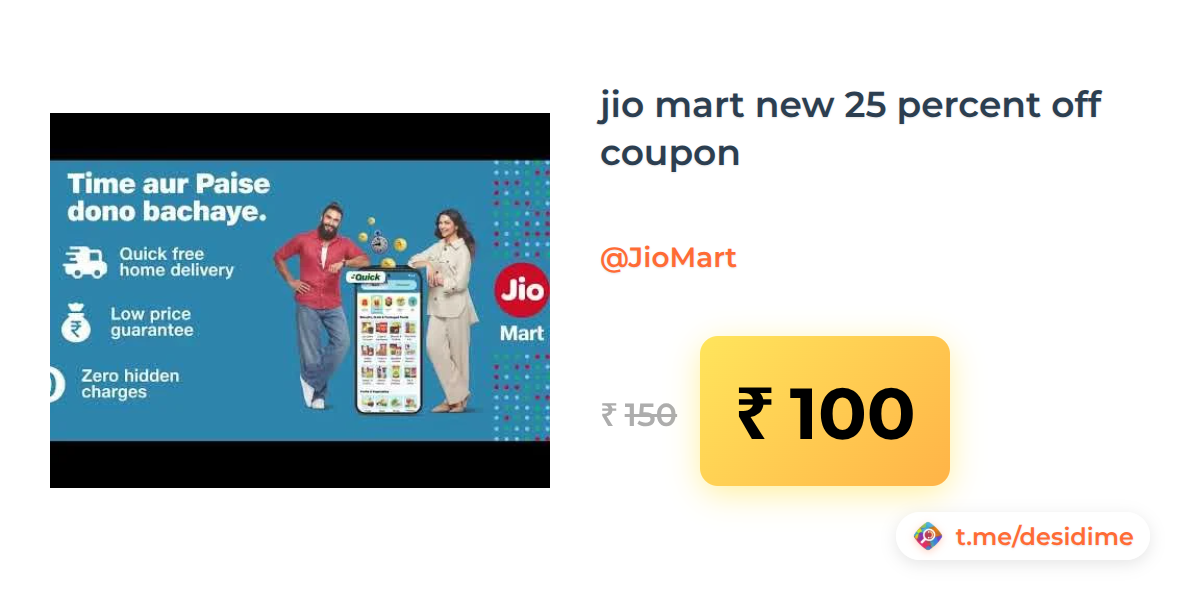The height and width of the screenshot is (600, 1200).
Task: Click the Jio Mart banner thumbnail
Action: pyautogui.click(x=300, y=300)
